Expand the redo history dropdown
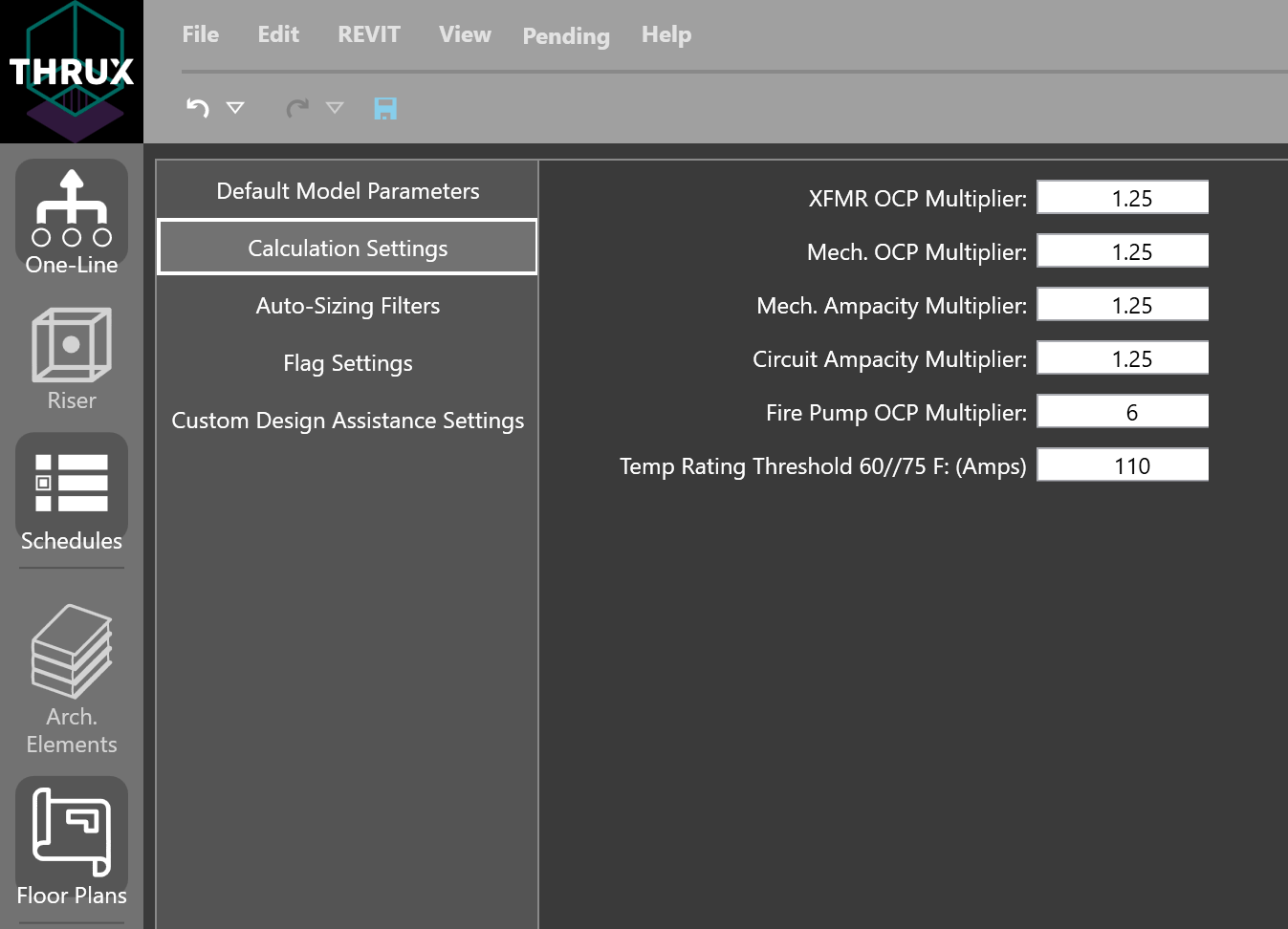The image size is (1288, 929). pos(335,109)
